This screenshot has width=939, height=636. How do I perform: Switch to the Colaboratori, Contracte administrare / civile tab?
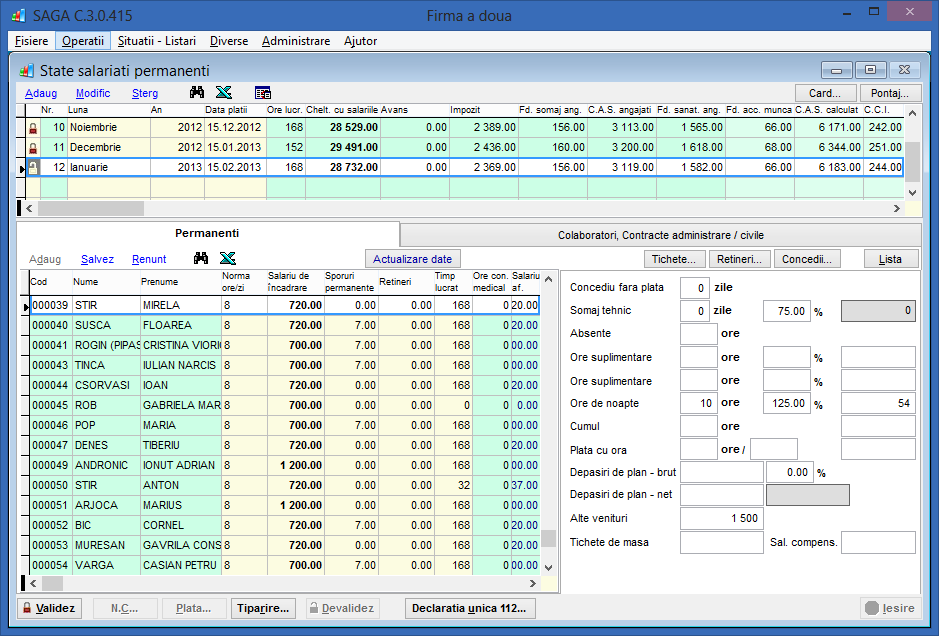click(x=660, y=235)
